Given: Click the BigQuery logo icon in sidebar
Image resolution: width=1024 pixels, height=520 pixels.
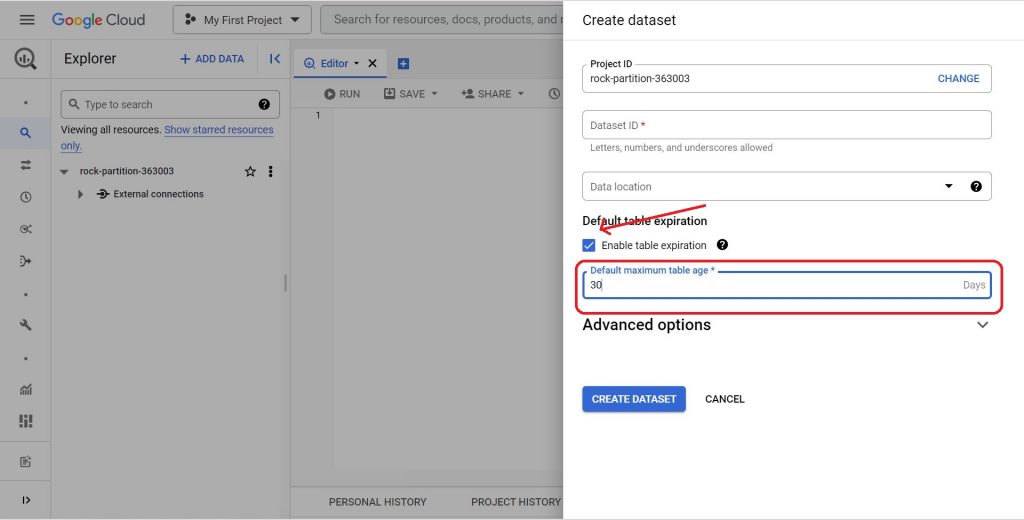Looking at the screenshot, I should pyautogui.click(x=25, y=59).
